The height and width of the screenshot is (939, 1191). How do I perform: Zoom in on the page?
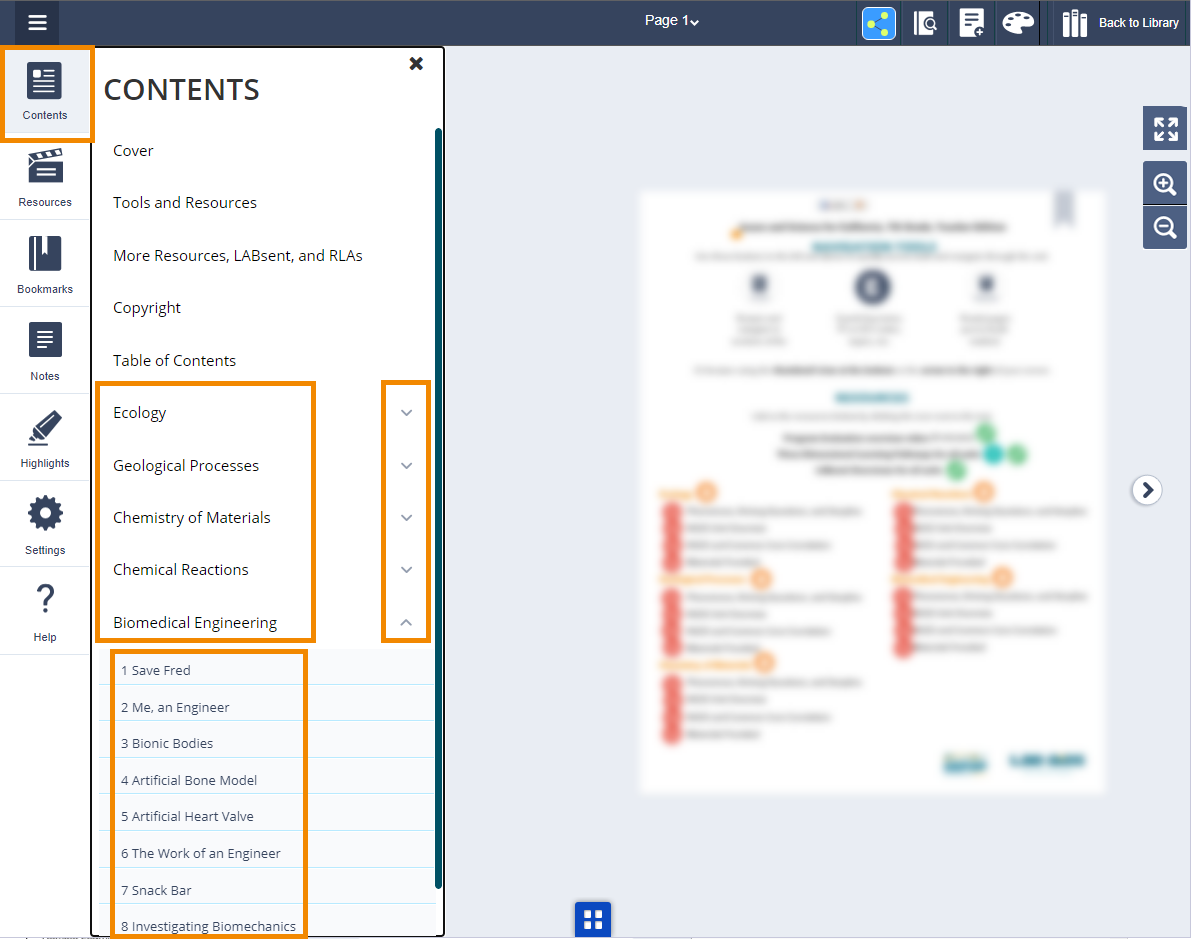click(x=1164, y=183)
